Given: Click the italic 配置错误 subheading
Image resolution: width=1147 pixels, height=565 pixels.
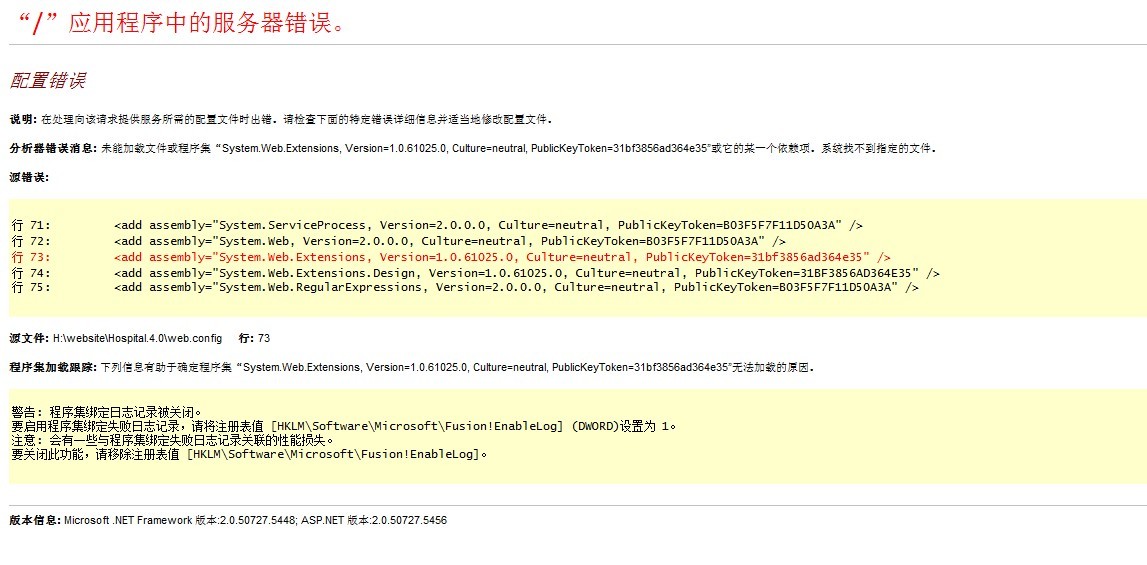Looking at the screenshot, I should pos(47,81).
